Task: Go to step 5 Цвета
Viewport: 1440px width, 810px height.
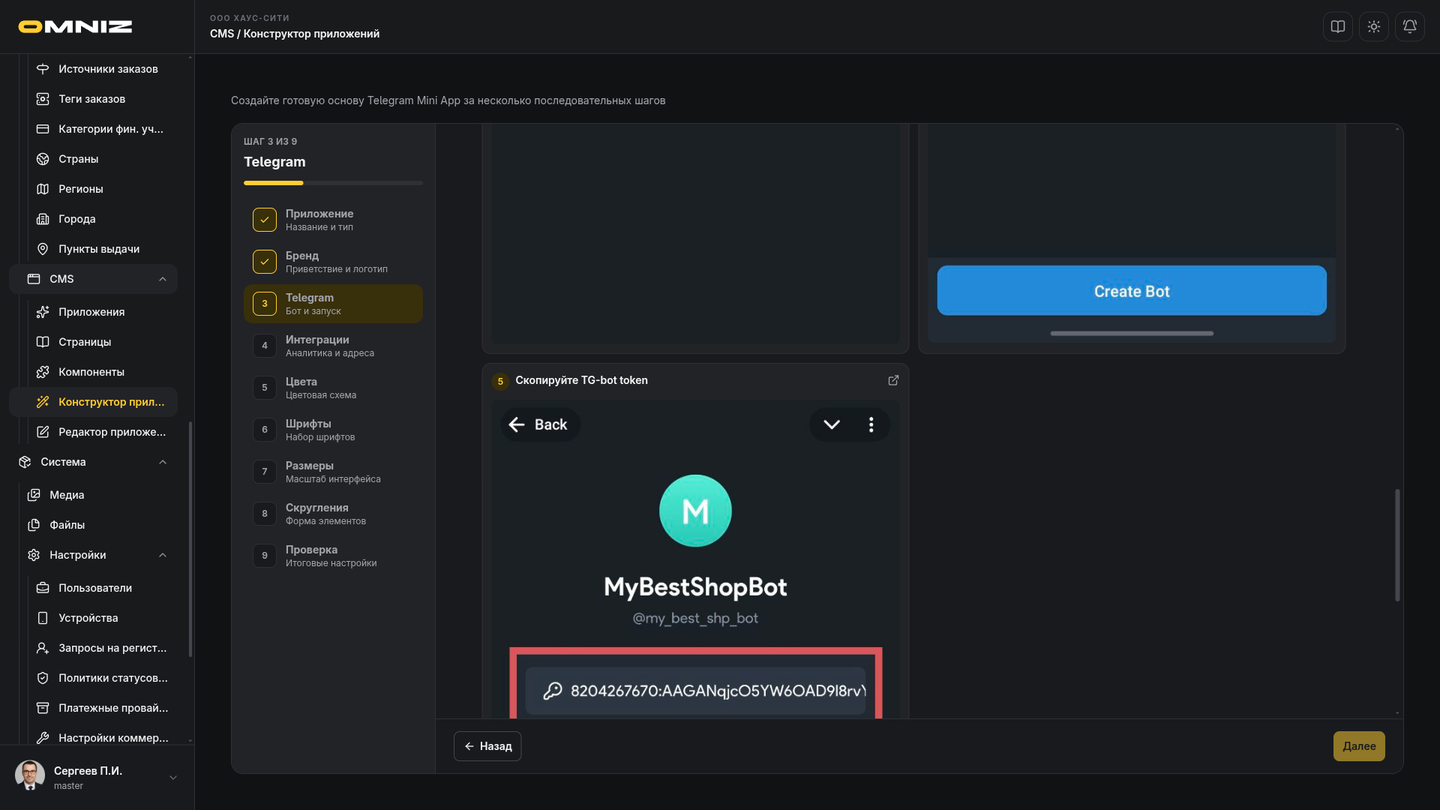Action: click(333, 388)
